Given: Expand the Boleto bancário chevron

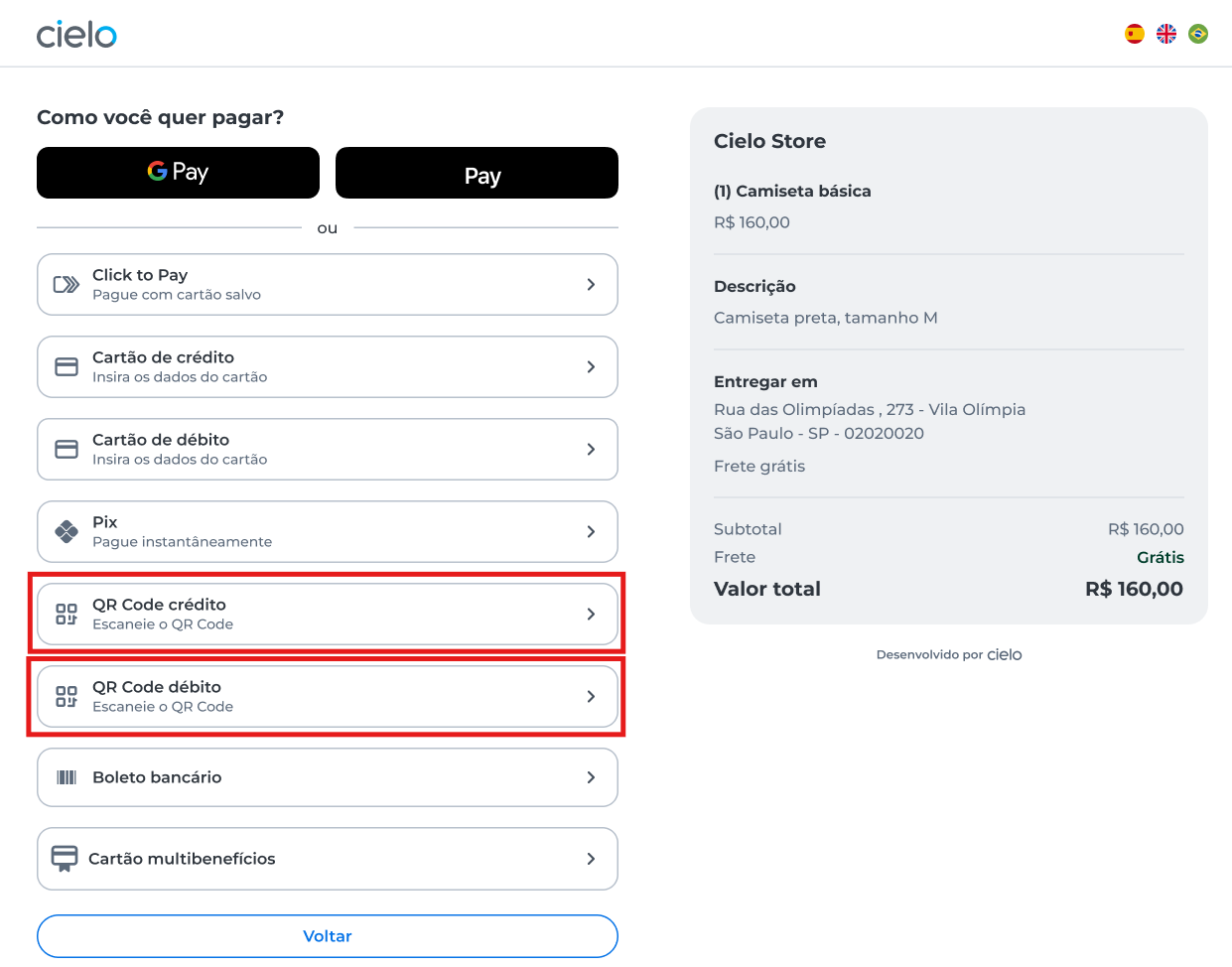Looking at the screenshot, I should pyautogui.click(x=591, y=777).
